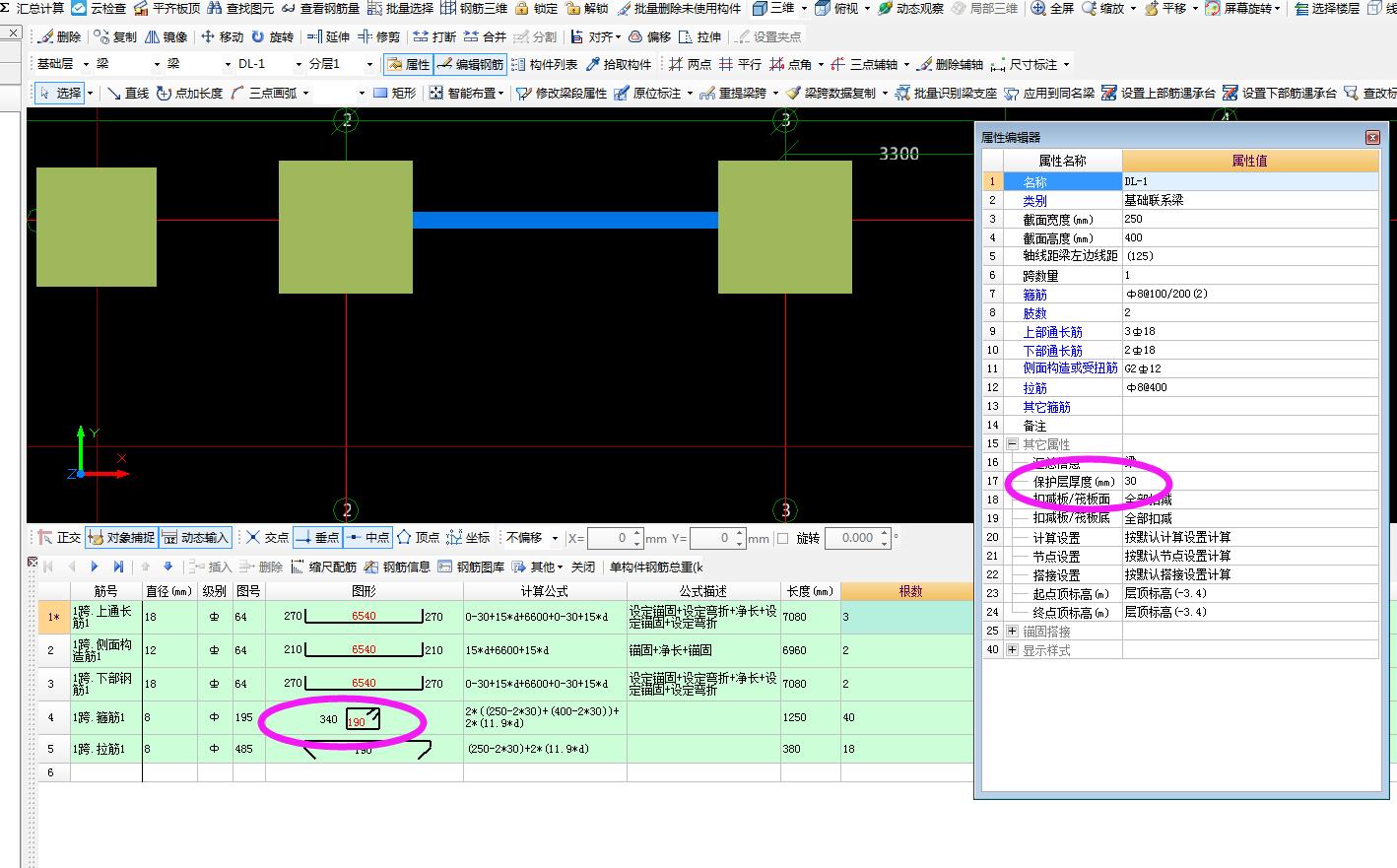The height and width of the screenshot is (868, 1397).
Task: Go to next rebar record arrow
Action: coord(95,567)
